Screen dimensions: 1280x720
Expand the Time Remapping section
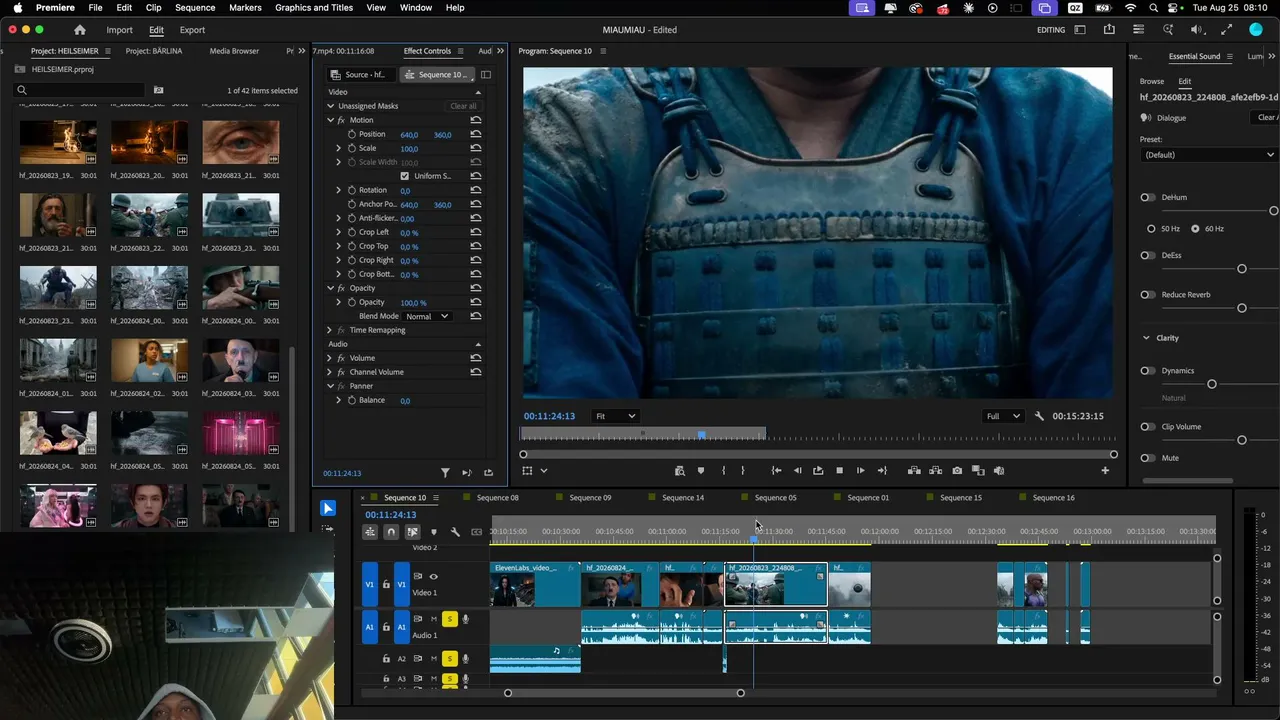click(330, 330)
